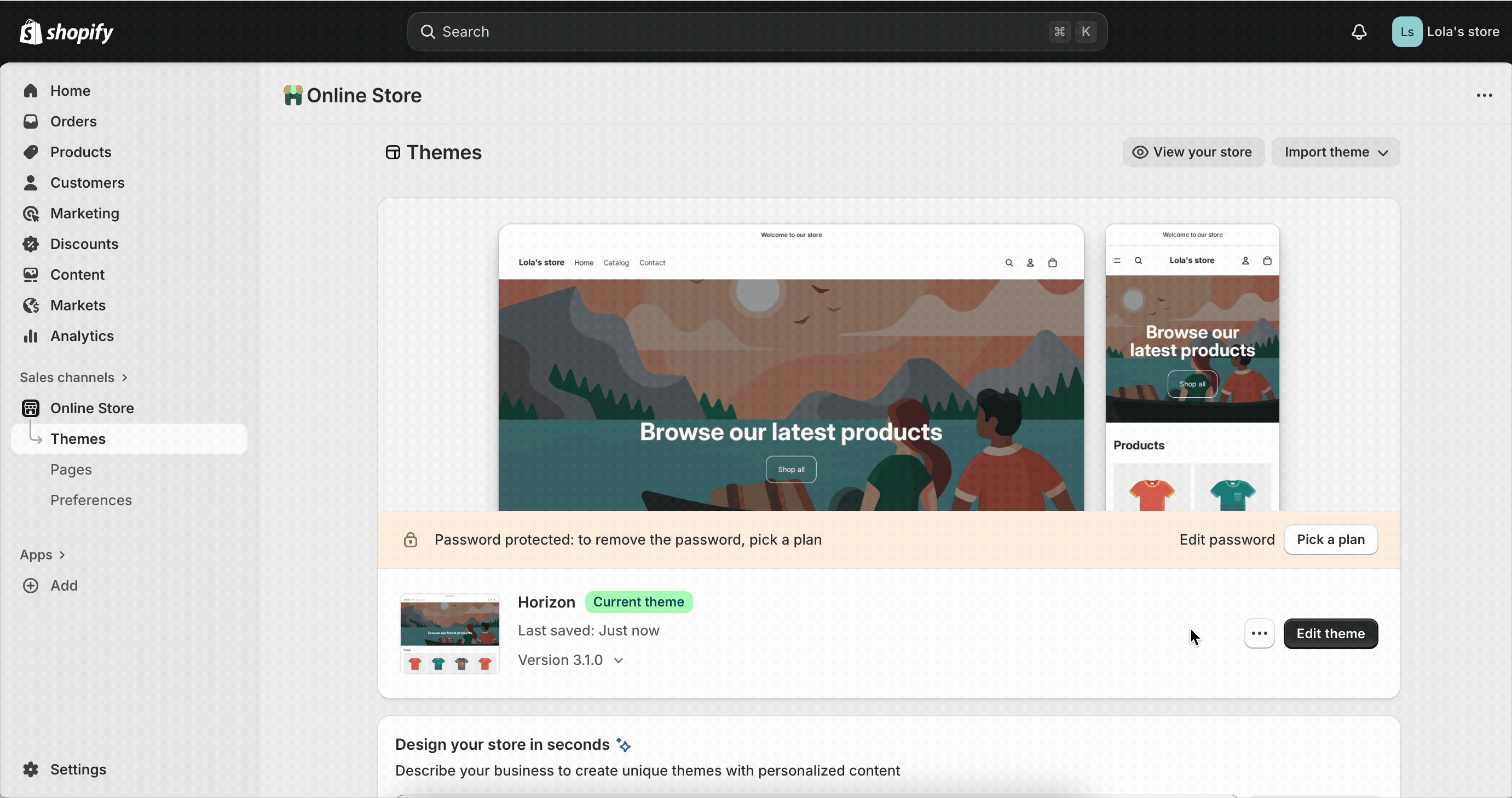Open the Discounts section
The width and height of the screenshot is (1512, 798).
[84, 244]
